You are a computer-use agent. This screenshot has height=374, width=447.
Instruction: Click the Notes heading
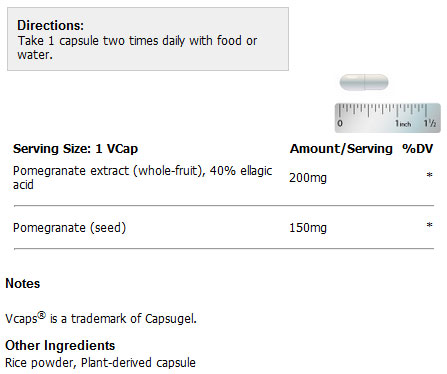(23, 284)
